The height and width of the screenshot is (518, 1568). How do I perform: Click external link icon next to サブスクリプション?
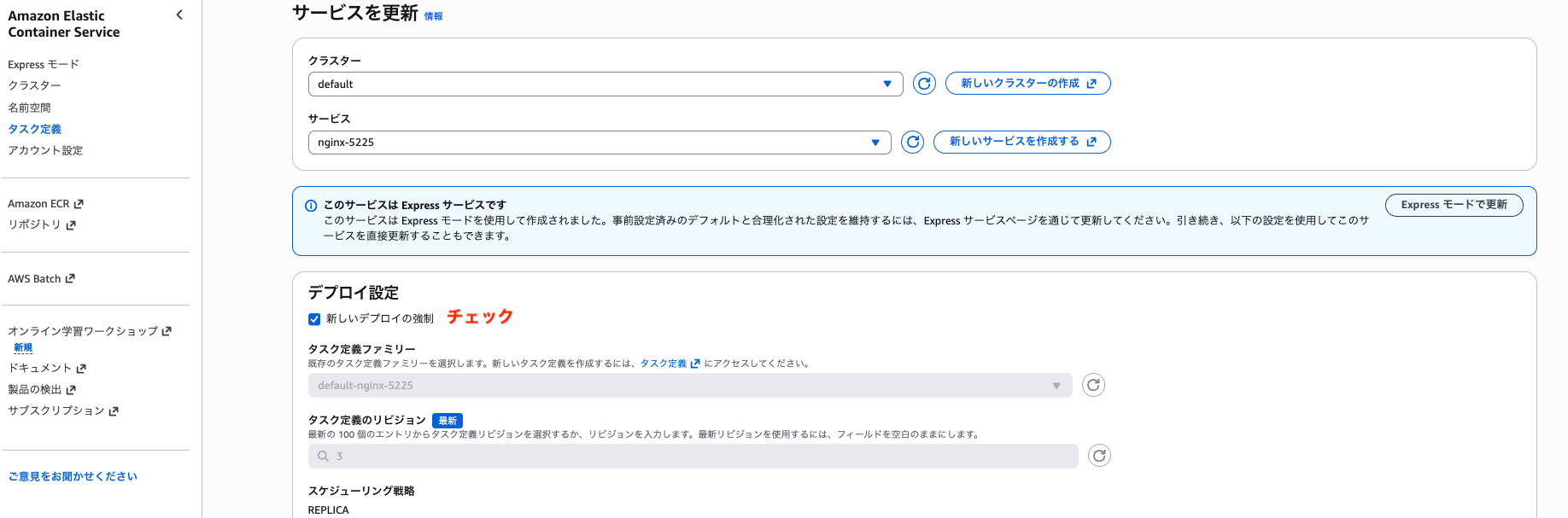[114, 411]
